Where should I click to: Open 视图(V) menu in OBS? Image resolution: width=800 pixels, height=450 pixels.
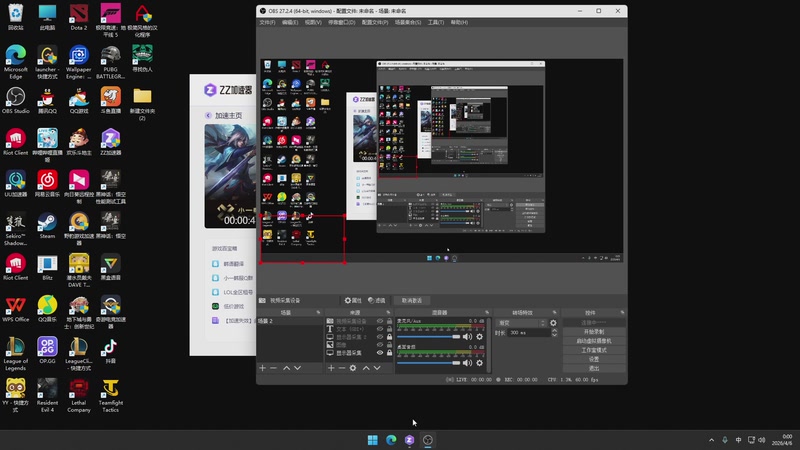click(x=313, y=22)
